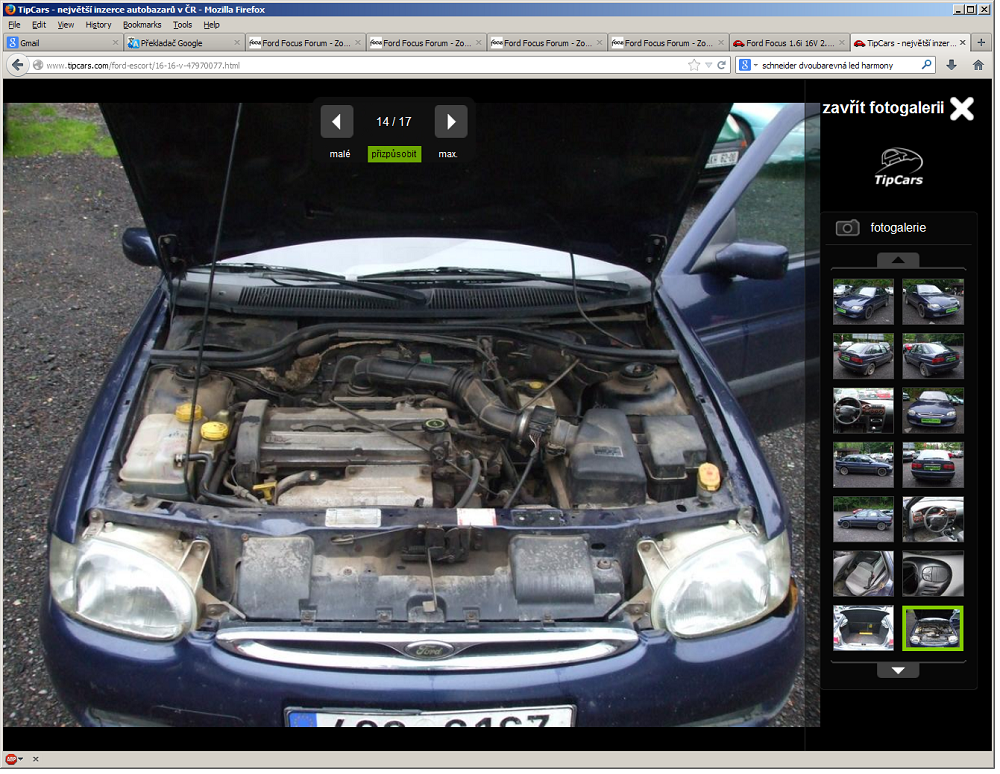Bookmark this page with the star icon

[x=694, y=65]
